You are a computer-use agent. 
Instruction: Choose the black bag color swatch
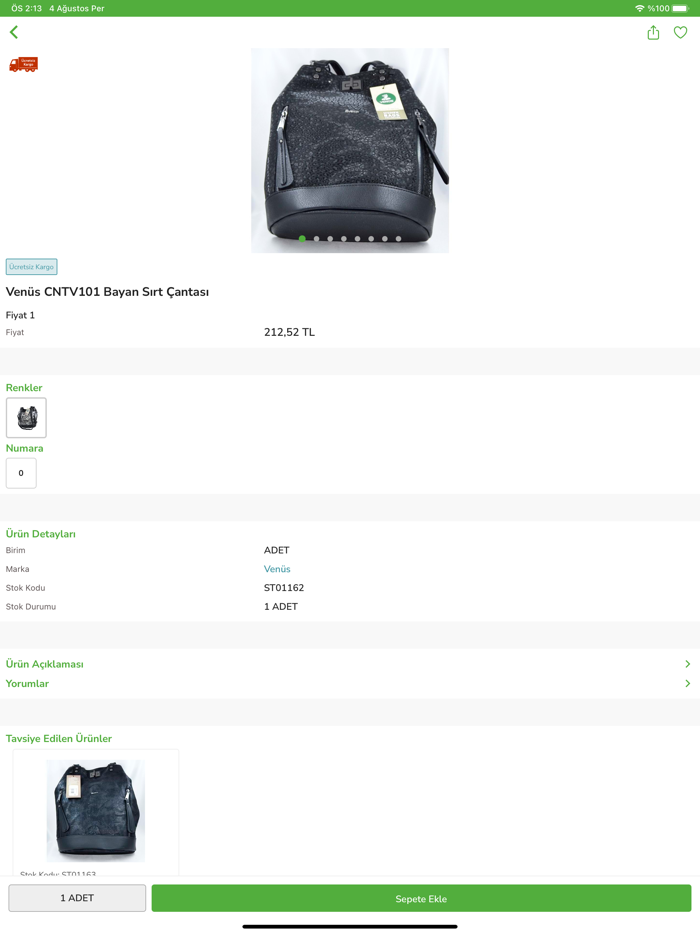[26, 418]
